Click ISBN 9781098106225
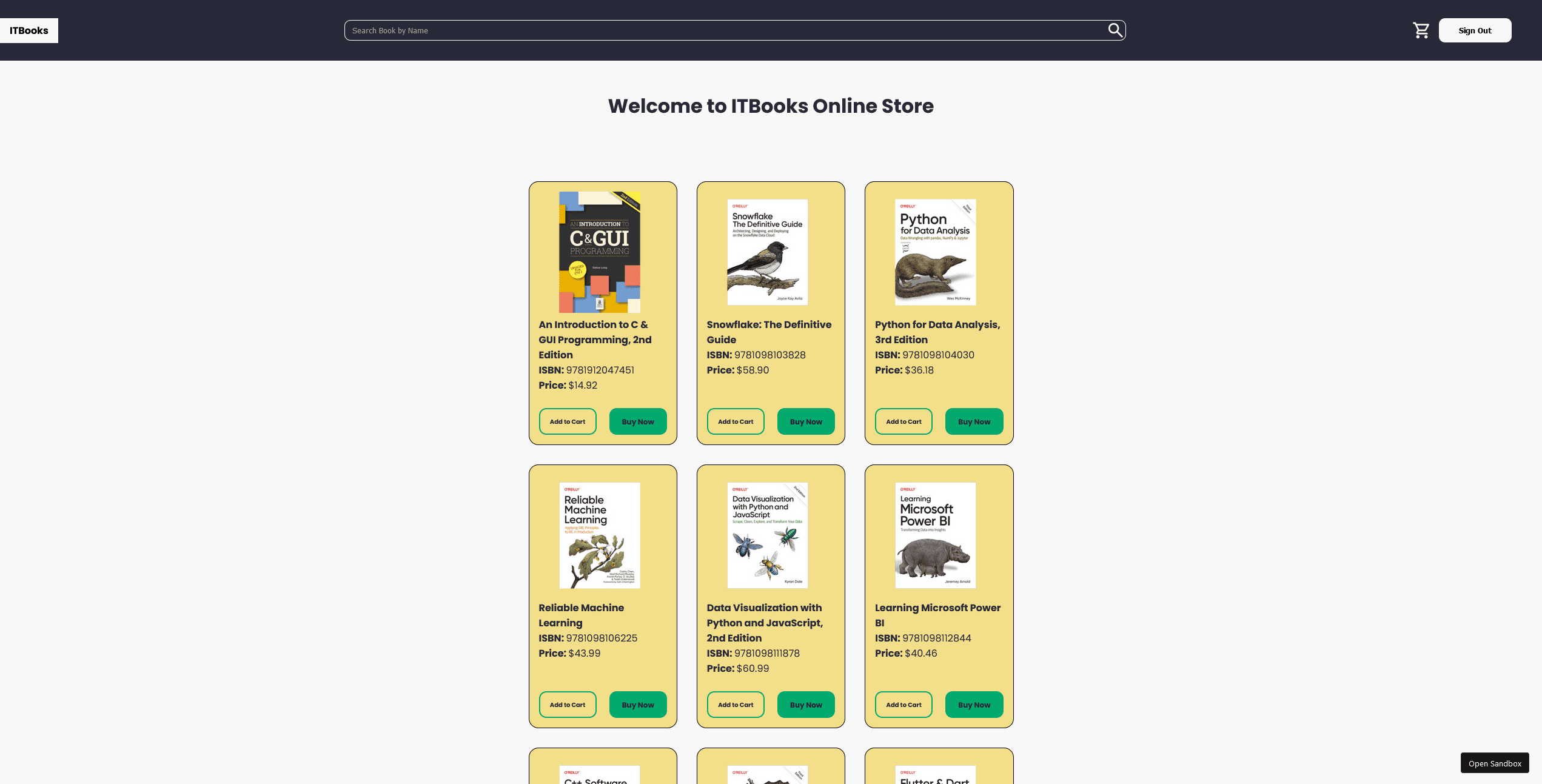This screenshot has width=1542, height=784. pos(602,638)
